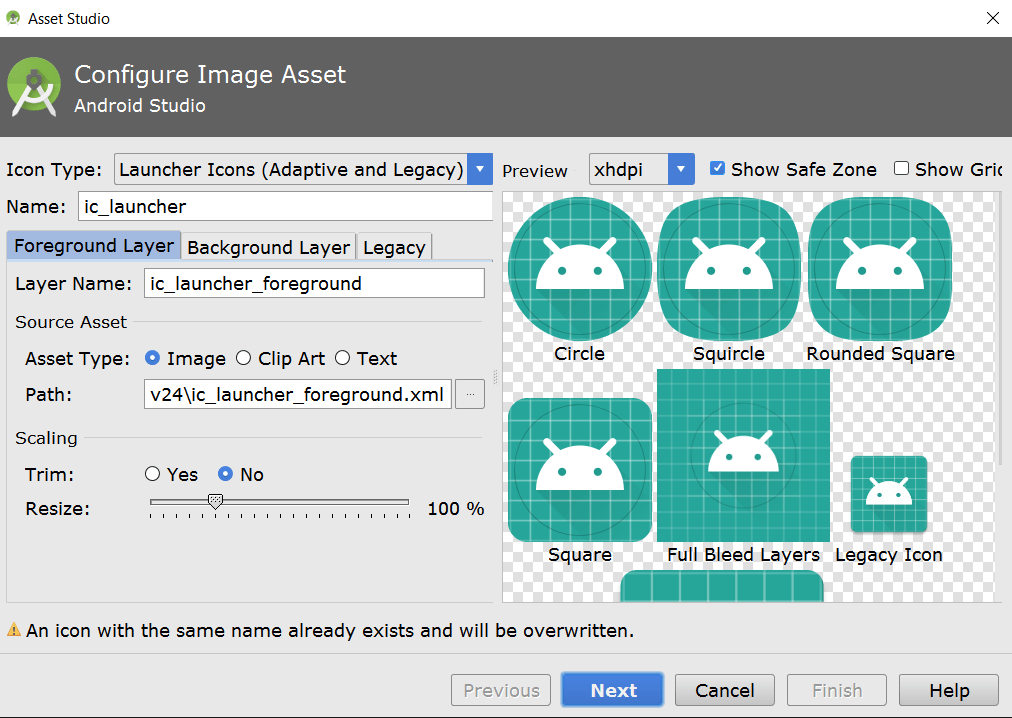1012x718 pixels.
Task: Set Trim to Yes
Action: 153,474
